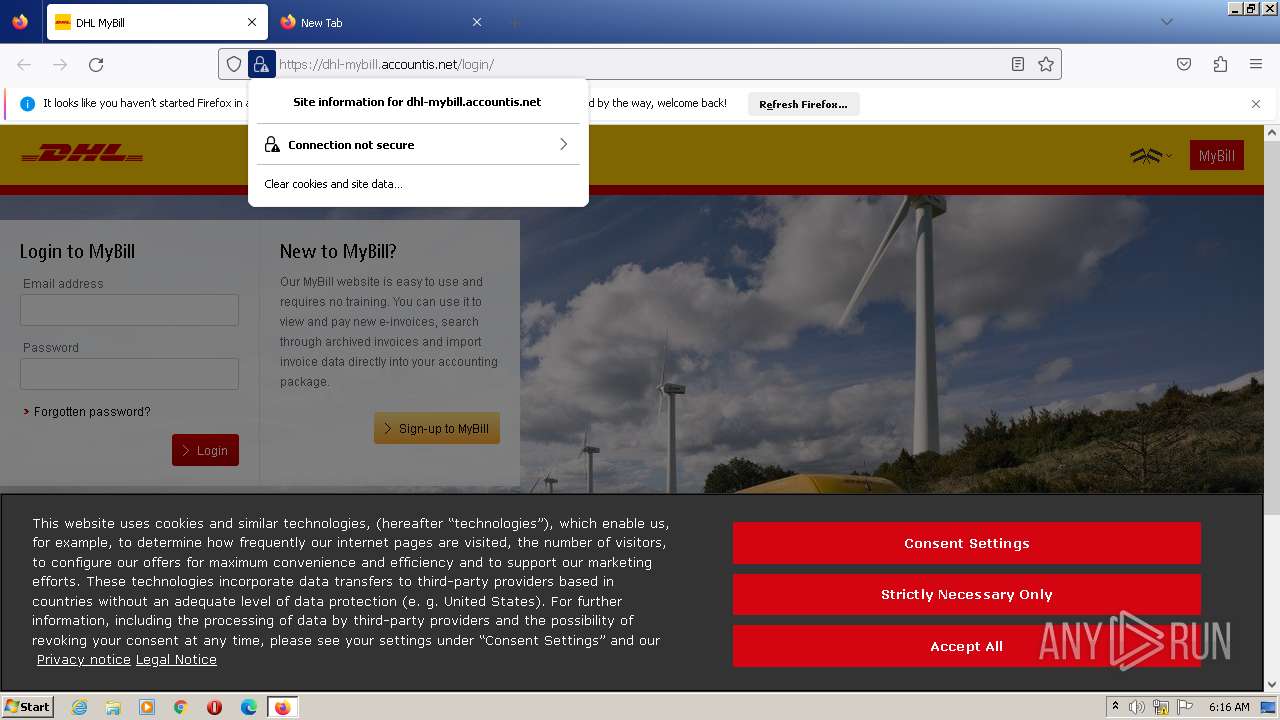Click the Email address field
The width and height of the screenshot is (1280, 720).
(x=129, y=310)
